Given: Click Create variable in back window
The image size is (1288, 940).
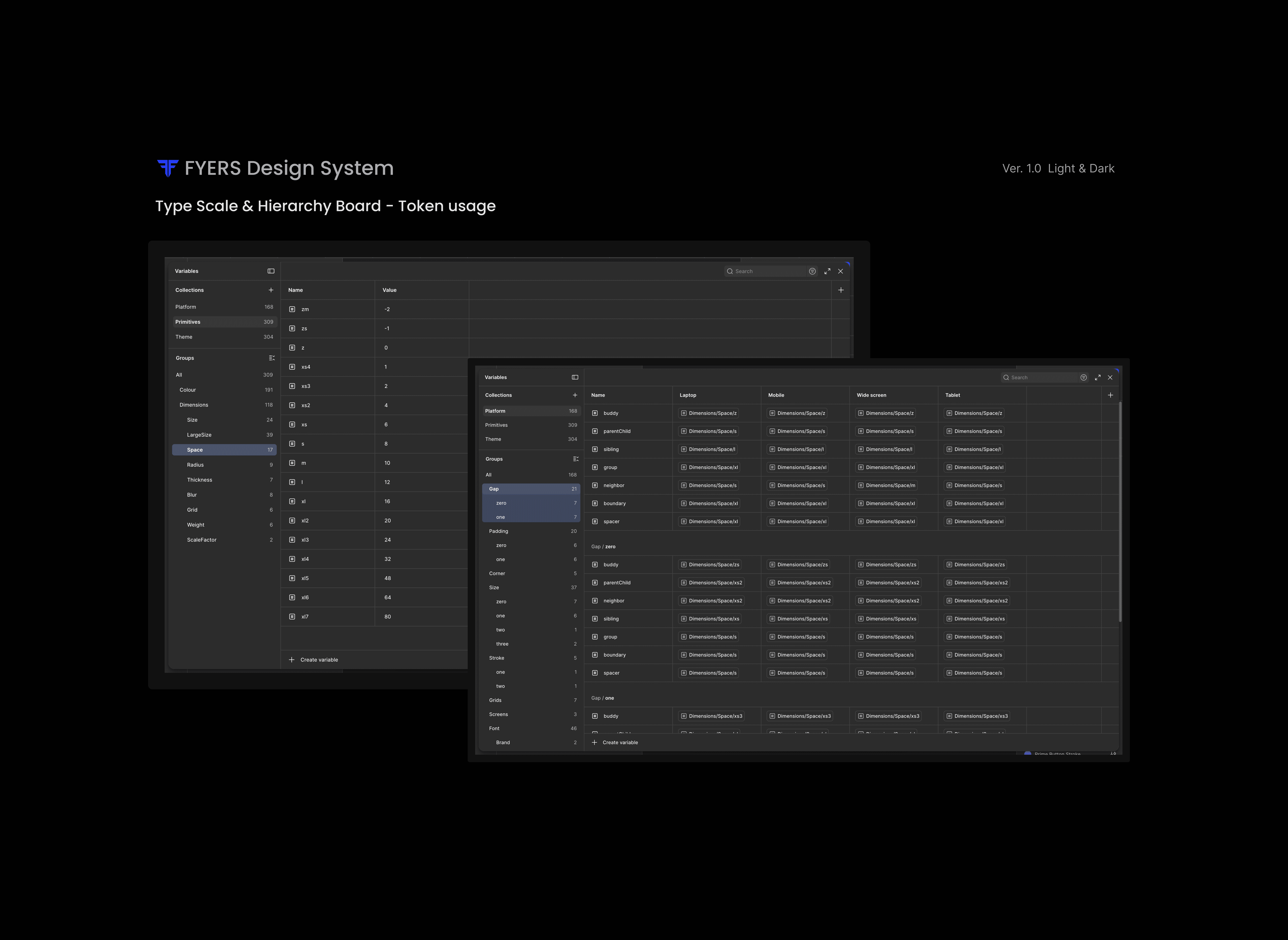Looking at the screenshot, I should (x=319, y=660).
